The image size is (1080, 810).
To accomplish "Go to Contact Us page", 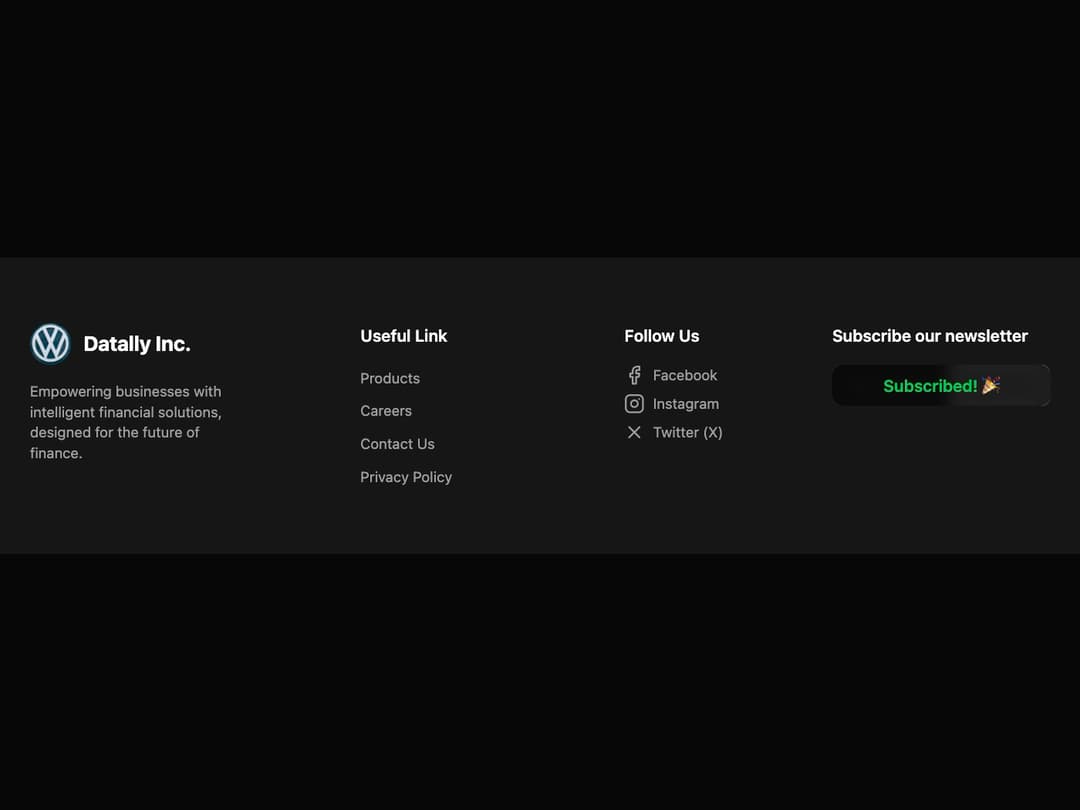I will [397, 444].
